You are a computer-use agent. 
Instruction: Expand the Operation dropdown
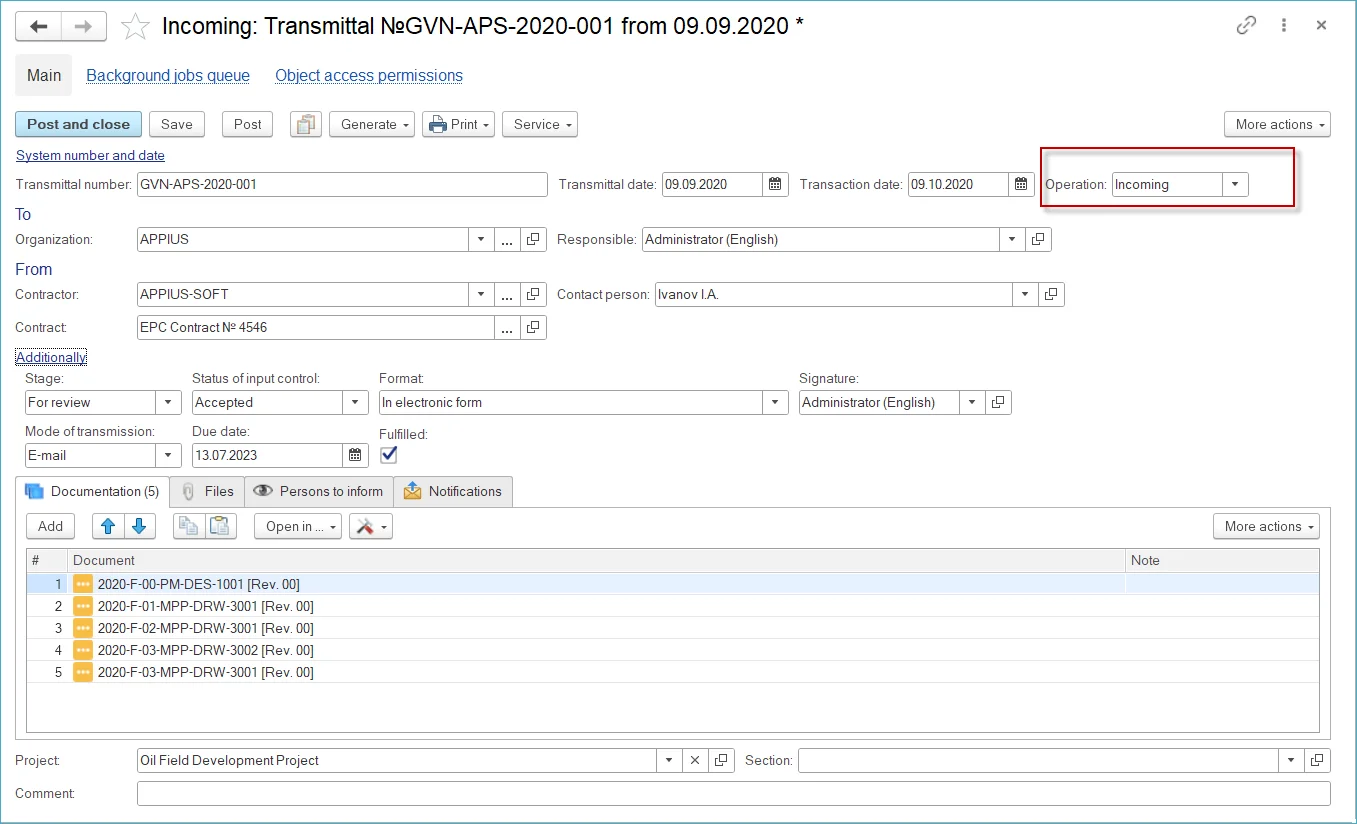click(x=1235, y=184)
